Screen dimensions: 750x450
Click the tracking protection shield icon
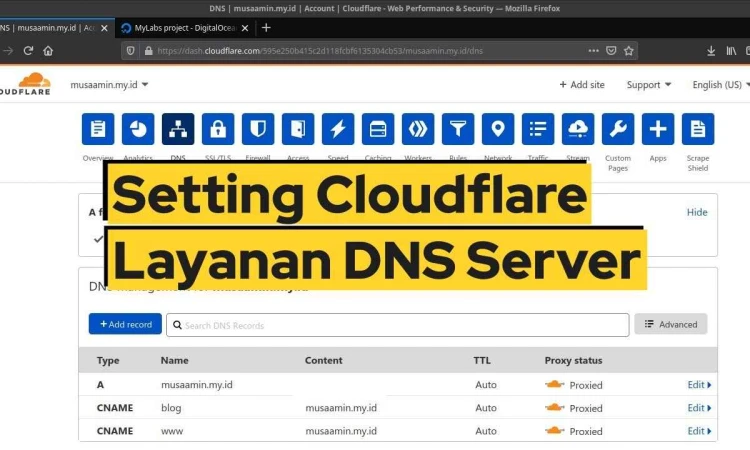pyautogui.click(x=130, y=51)
